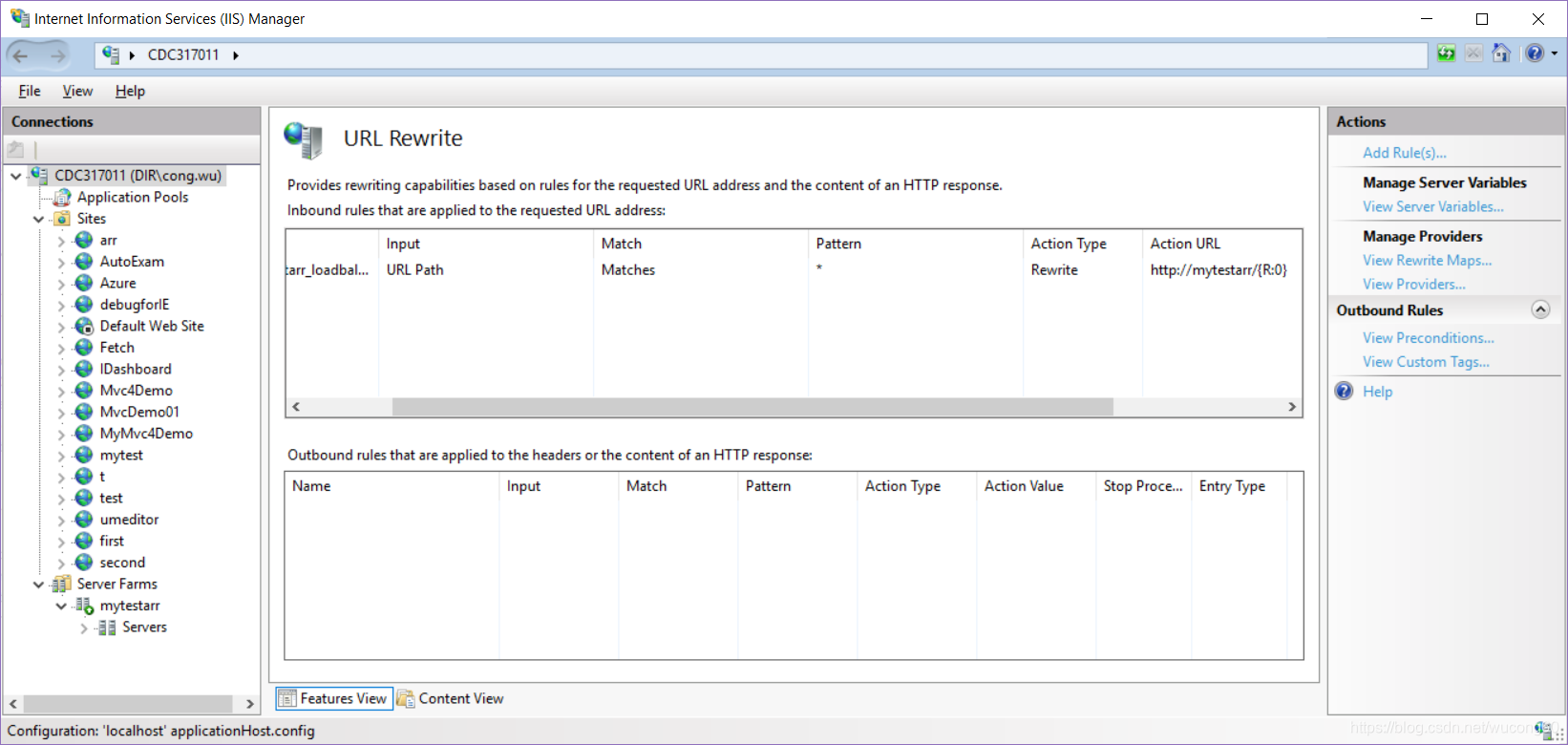Open View Server Variables... link
The height and width of the screenshot is (745, 1568).
point(1433,206)
